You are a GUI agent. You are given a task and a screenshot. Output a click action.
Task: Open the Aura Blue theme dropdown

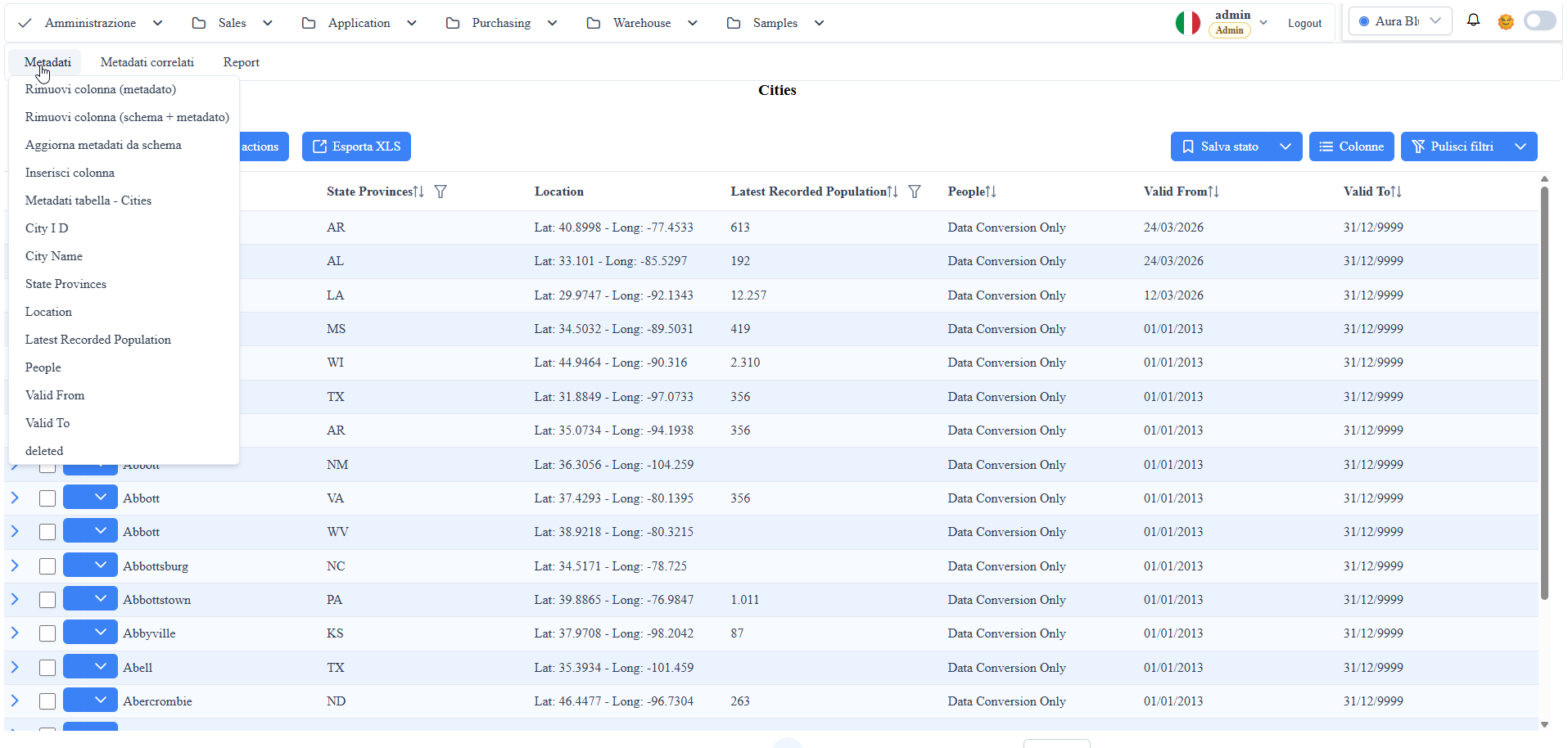[x=1400, y=21]
